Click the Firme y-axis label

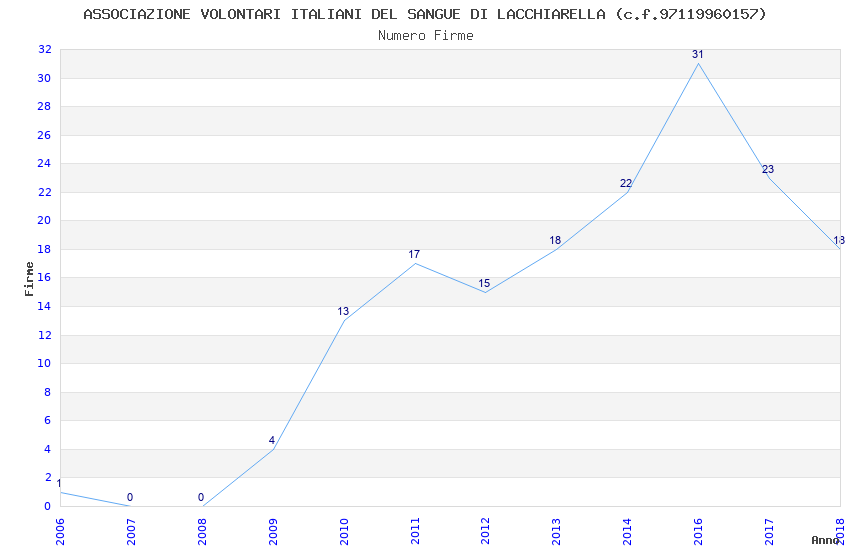click(29, 279)
